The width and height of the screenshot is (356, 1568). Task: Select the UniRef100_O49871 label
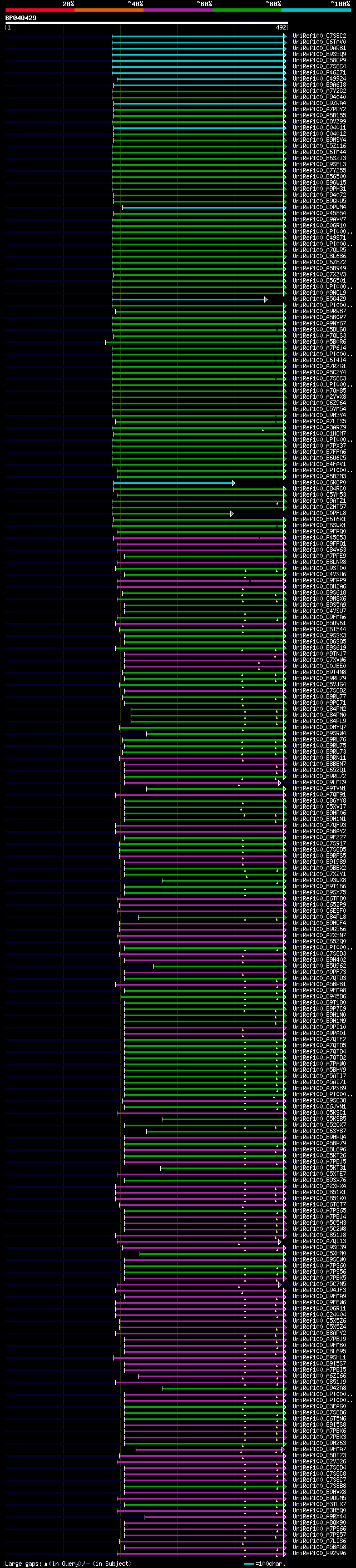pyautogui.click(x=319, y=238)
